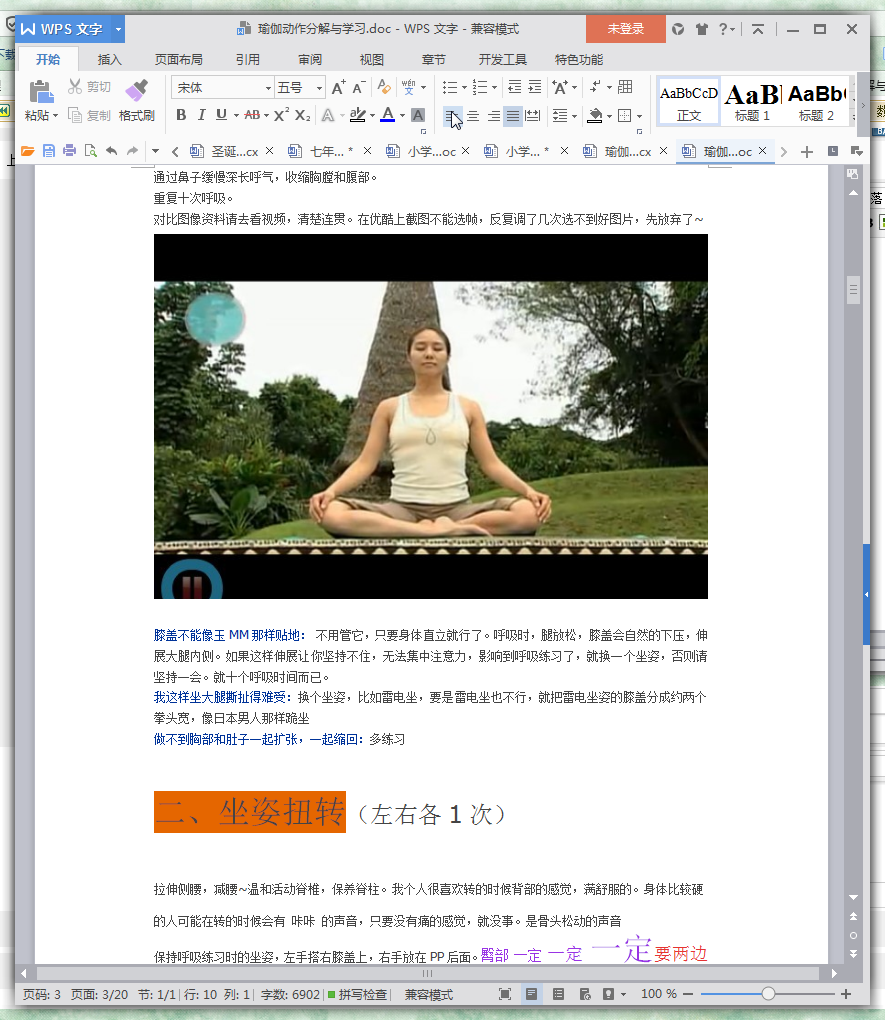This screenshot has width=885, height=1020.
Task: Apply the 标题 2 style
Action: (816, 101)
